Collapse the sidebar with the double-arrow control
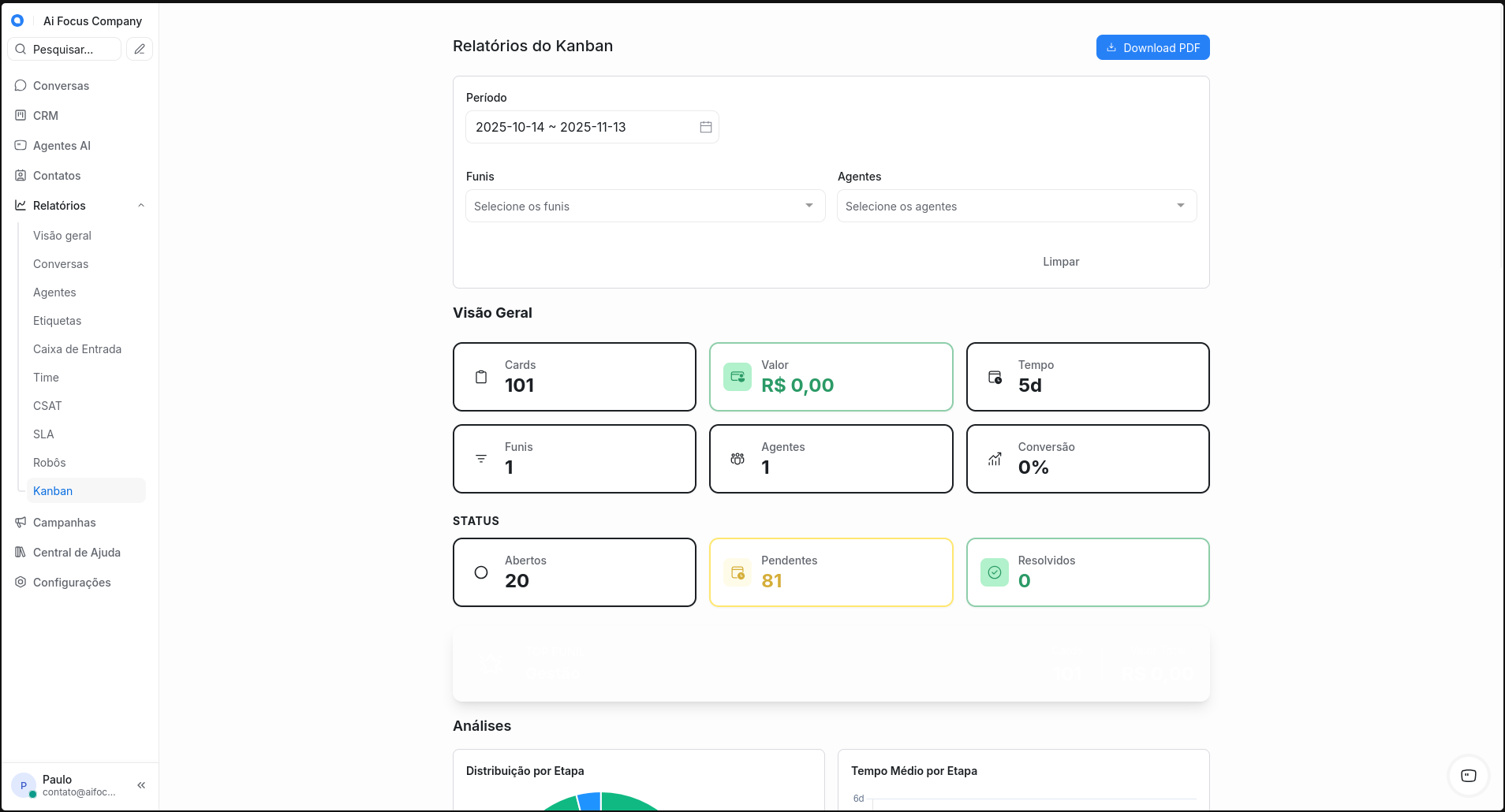Screen dimensions: 1505x812 [x=142, y=785]
